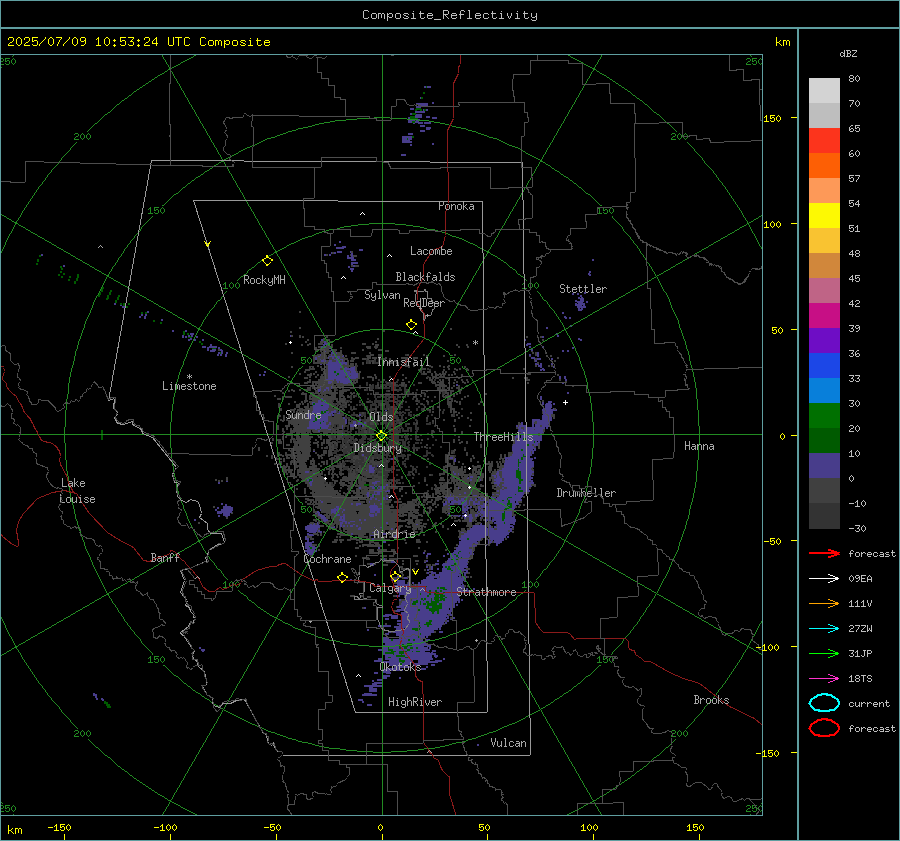The image size is (900, 841).
Task: Click the Composite_Reflectivity title text
Action: [449, 15]
